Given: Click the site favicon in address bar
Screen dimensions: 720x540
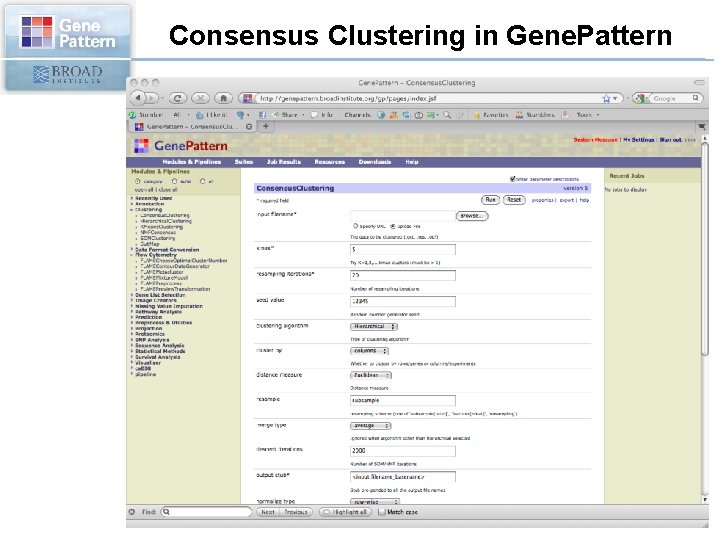Looking at the screenshot, I should tap(248, 98).
